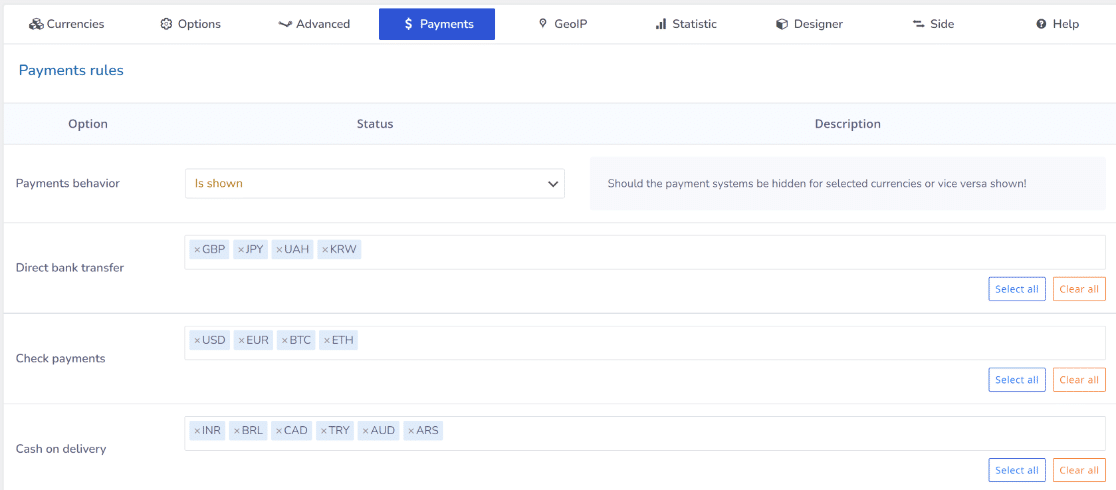Remove CAD tag from Cash on delivery
Image resolution: width=1116 pixels, height=490 pixels.
pyautogui.click(x=279, y=431)
